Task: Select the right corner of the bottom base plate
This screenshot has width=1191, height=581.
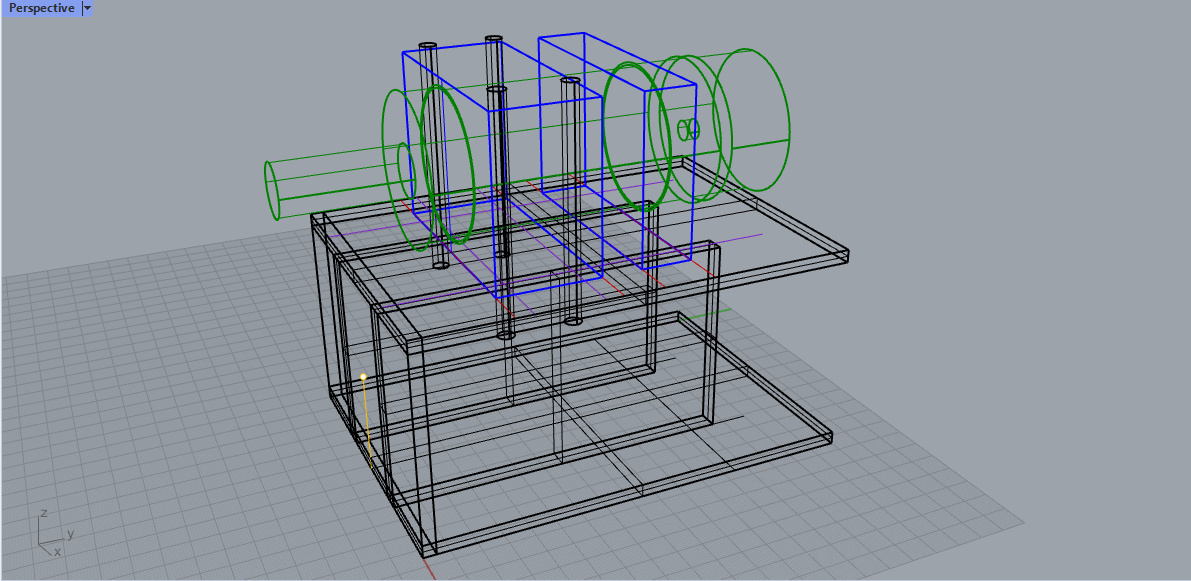Action: coord(828,436)
